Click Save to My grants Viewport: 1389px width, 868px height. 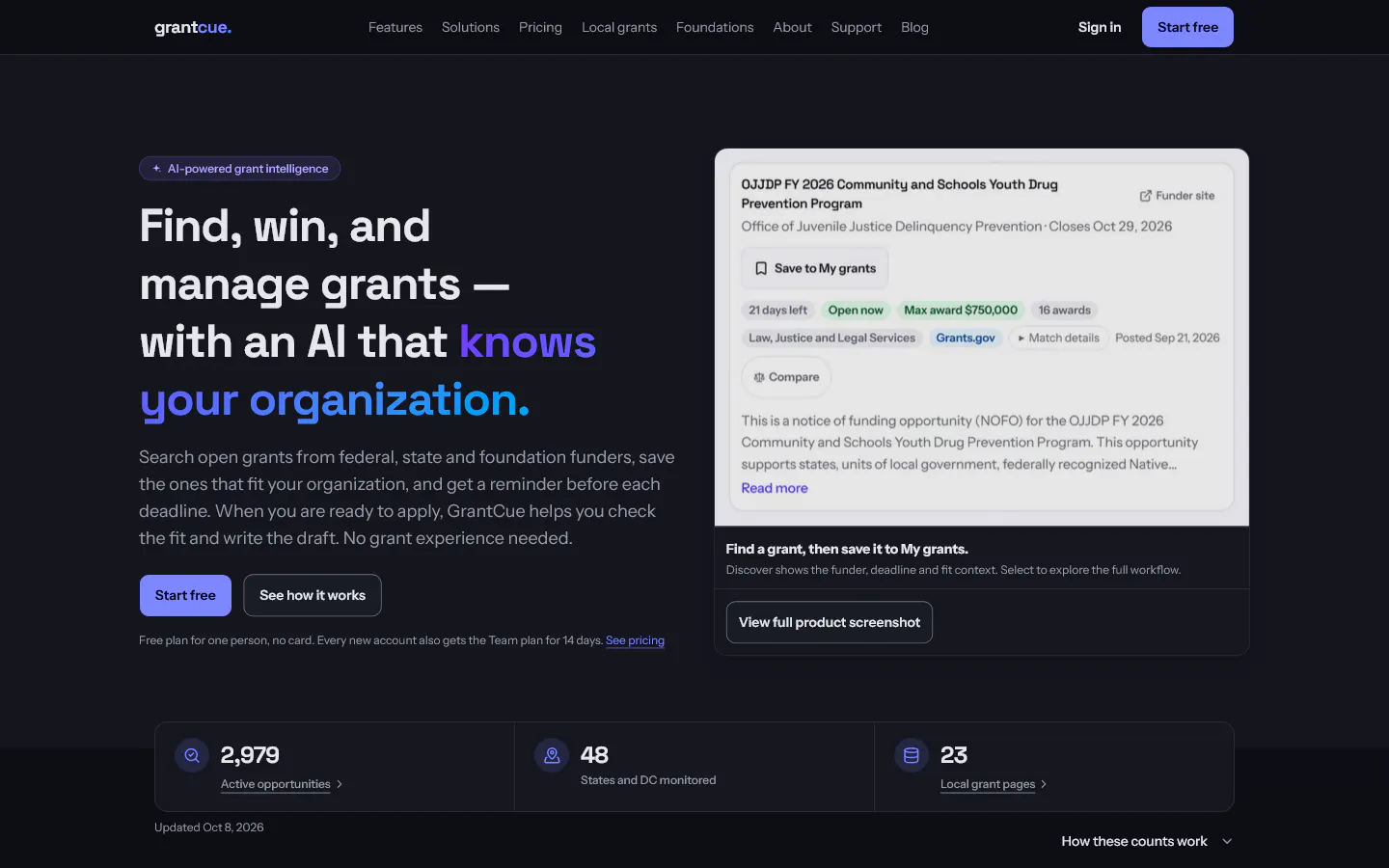(815, 268)
